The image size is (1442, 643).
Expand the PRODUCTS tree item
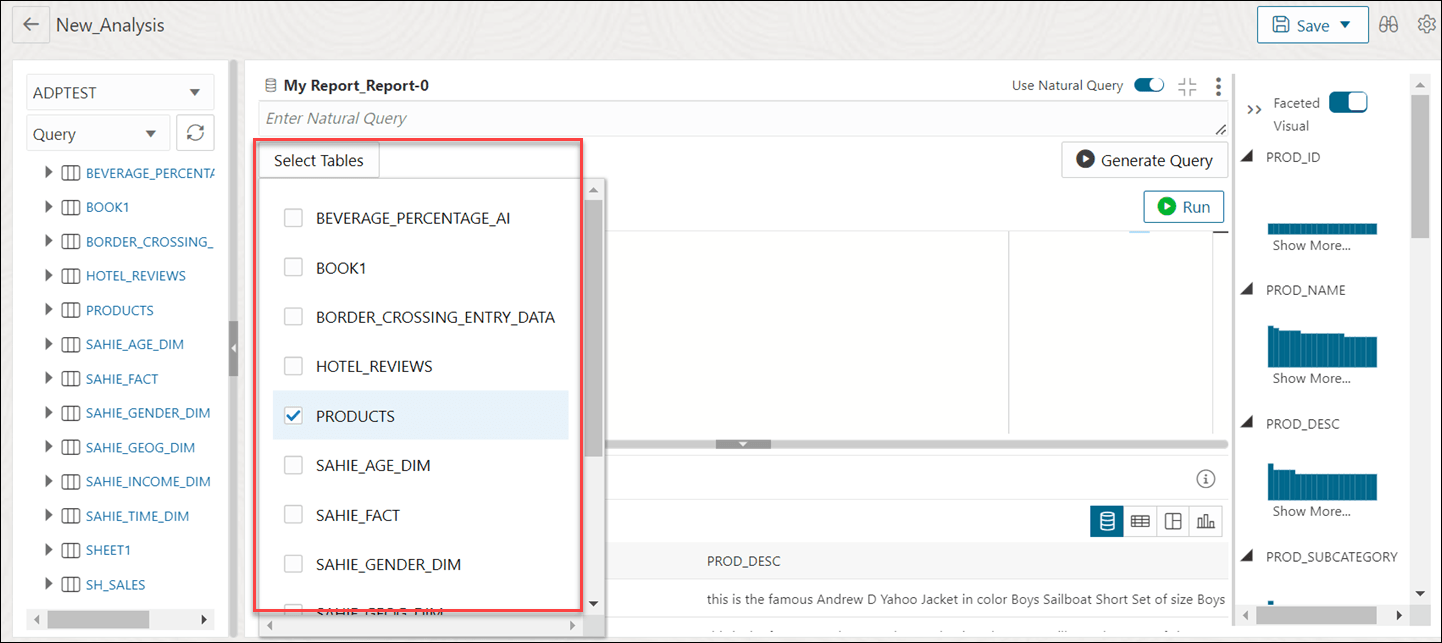click(x=48, y=310)
